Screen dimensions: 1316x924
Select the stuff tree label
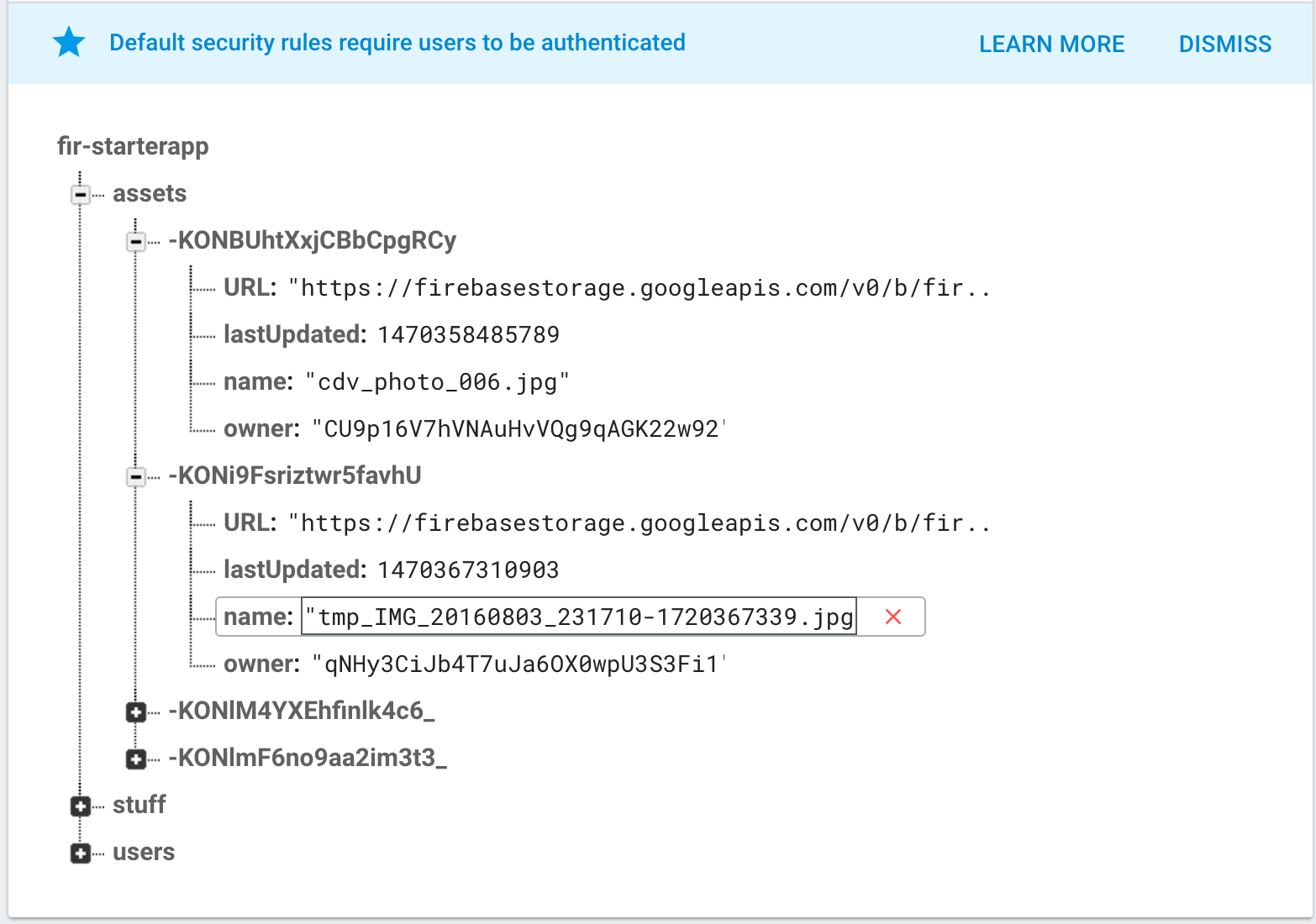coord(139,805)
